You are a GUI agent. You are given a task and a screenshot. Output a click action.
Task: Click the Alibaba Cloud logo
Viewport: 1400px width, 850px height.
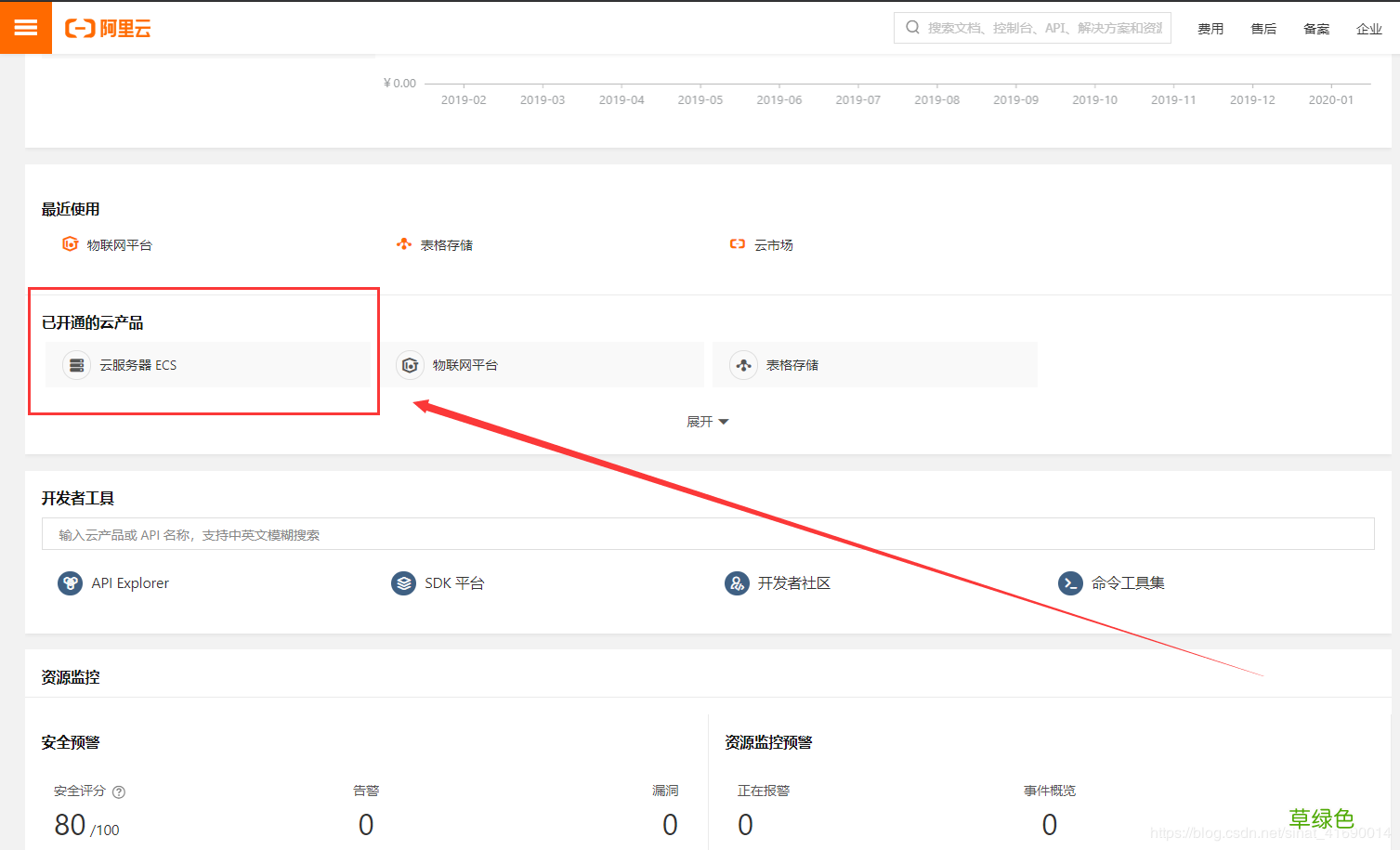click(x=108, y=29)
